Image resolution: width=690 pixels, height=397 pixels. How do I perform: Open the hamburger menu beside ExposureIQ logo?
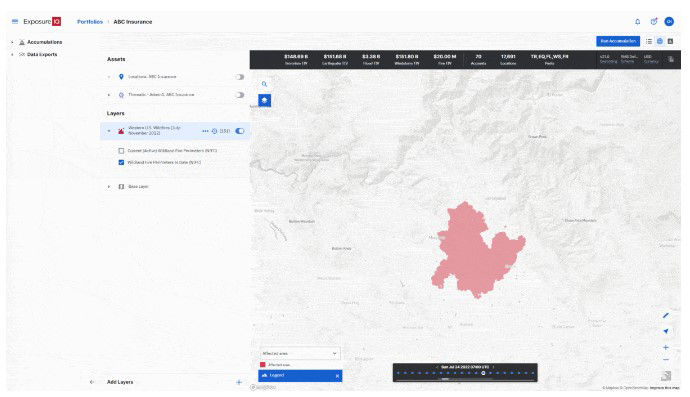coord(15,21)
